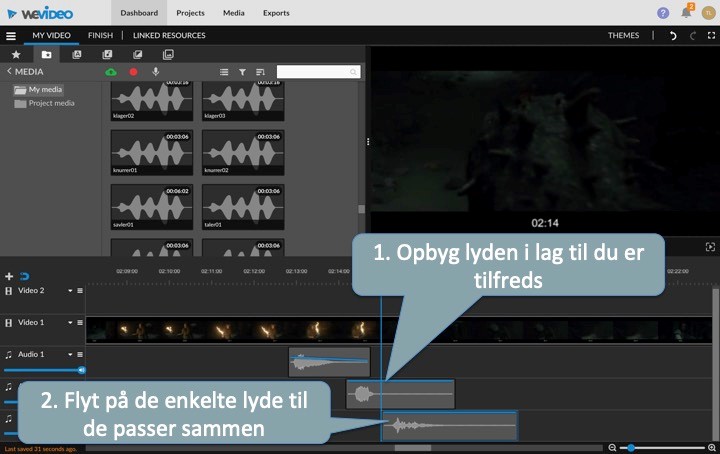The image size is (720, 454).
Task: Switch to FINISH tab
Action: tap(101, 35)
